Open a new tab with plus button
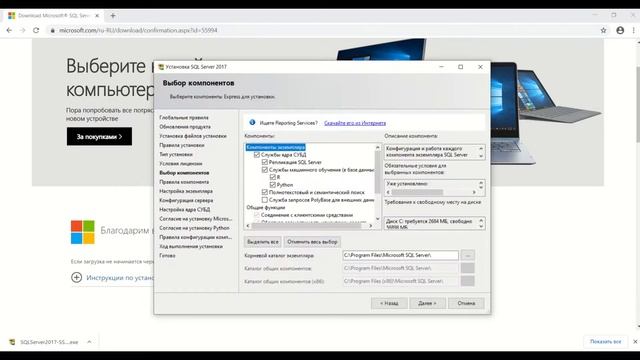This screenshot has height=360, width=640. coord(113,16)
